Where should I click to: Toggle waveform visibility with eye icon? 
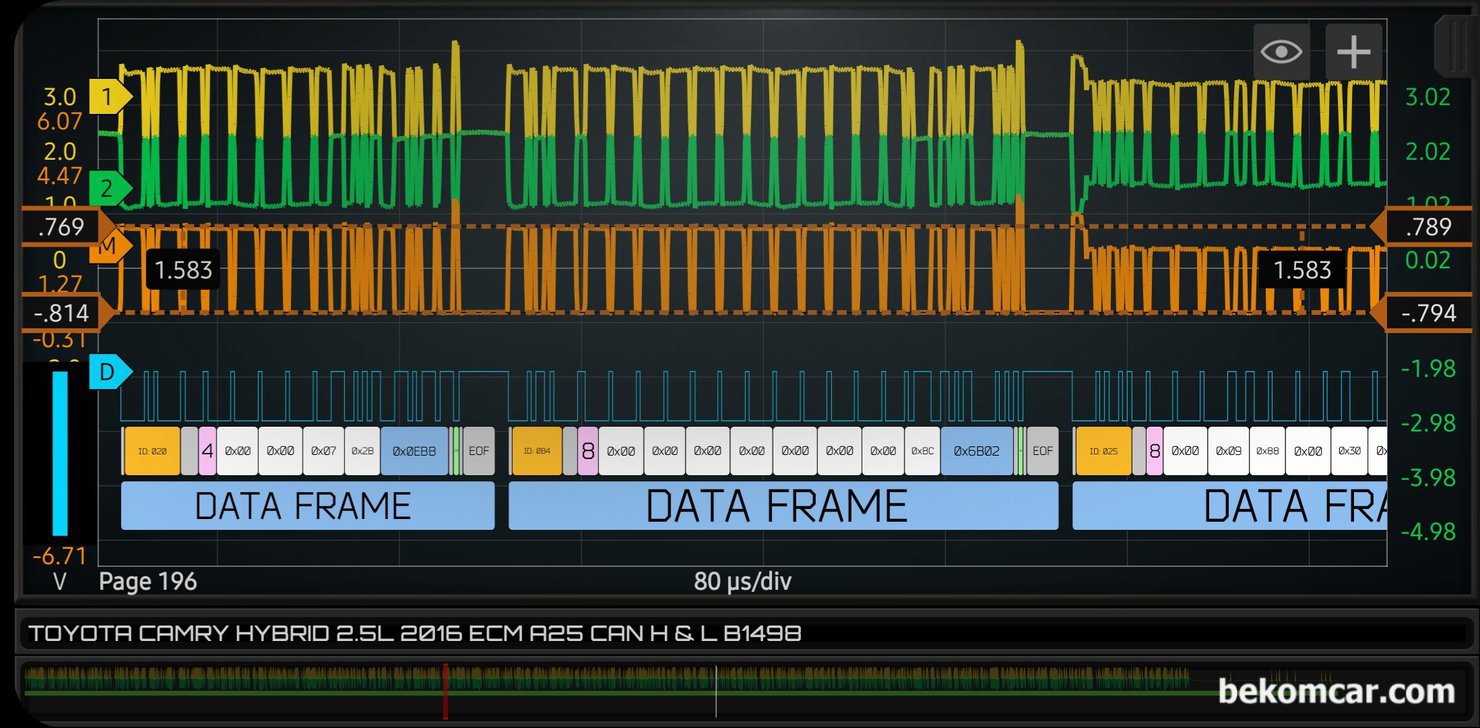click(x=1281, y=52)
